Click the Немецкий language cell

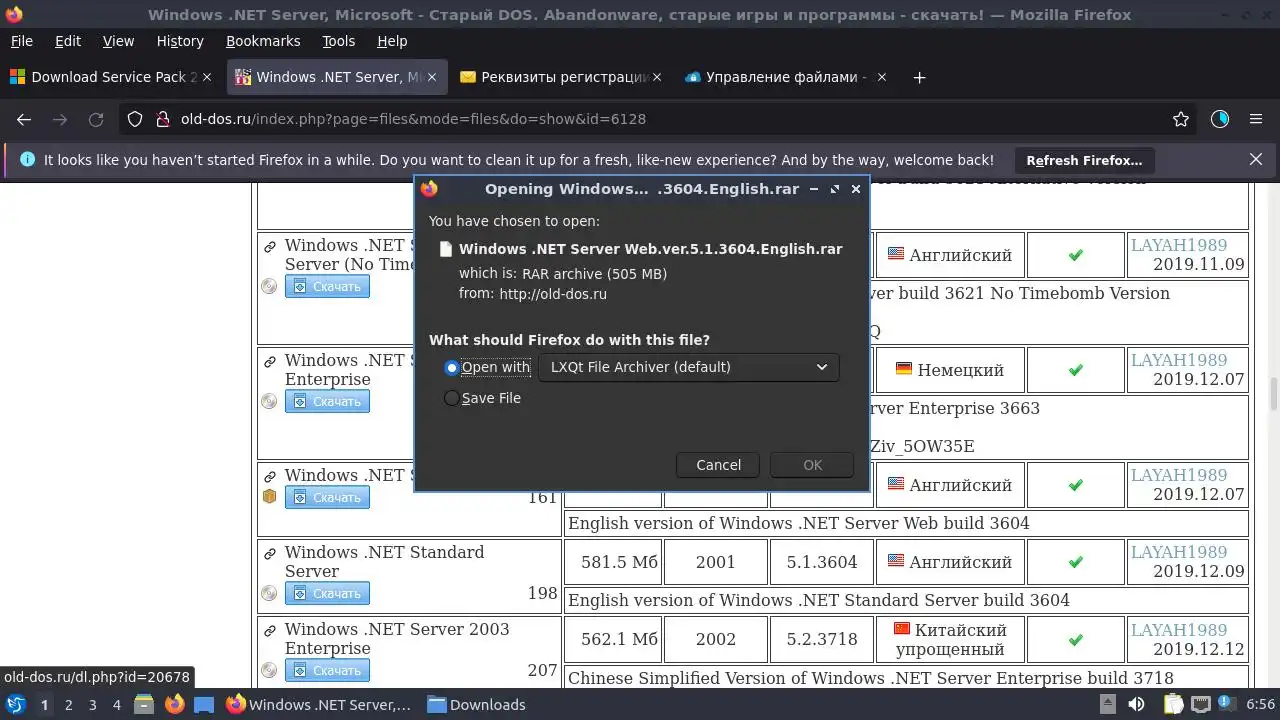950,370
